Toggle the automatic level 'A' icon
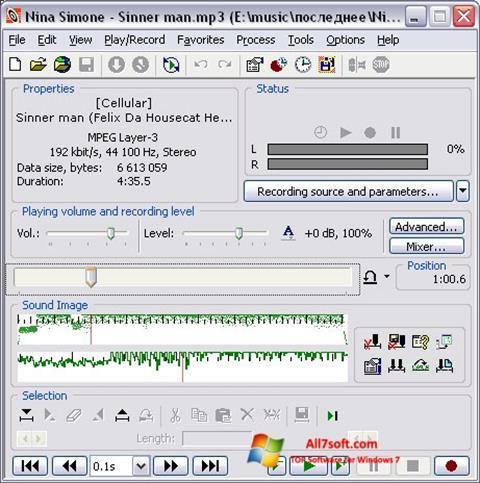The image size is (480, 483). (x=288, y=233)
